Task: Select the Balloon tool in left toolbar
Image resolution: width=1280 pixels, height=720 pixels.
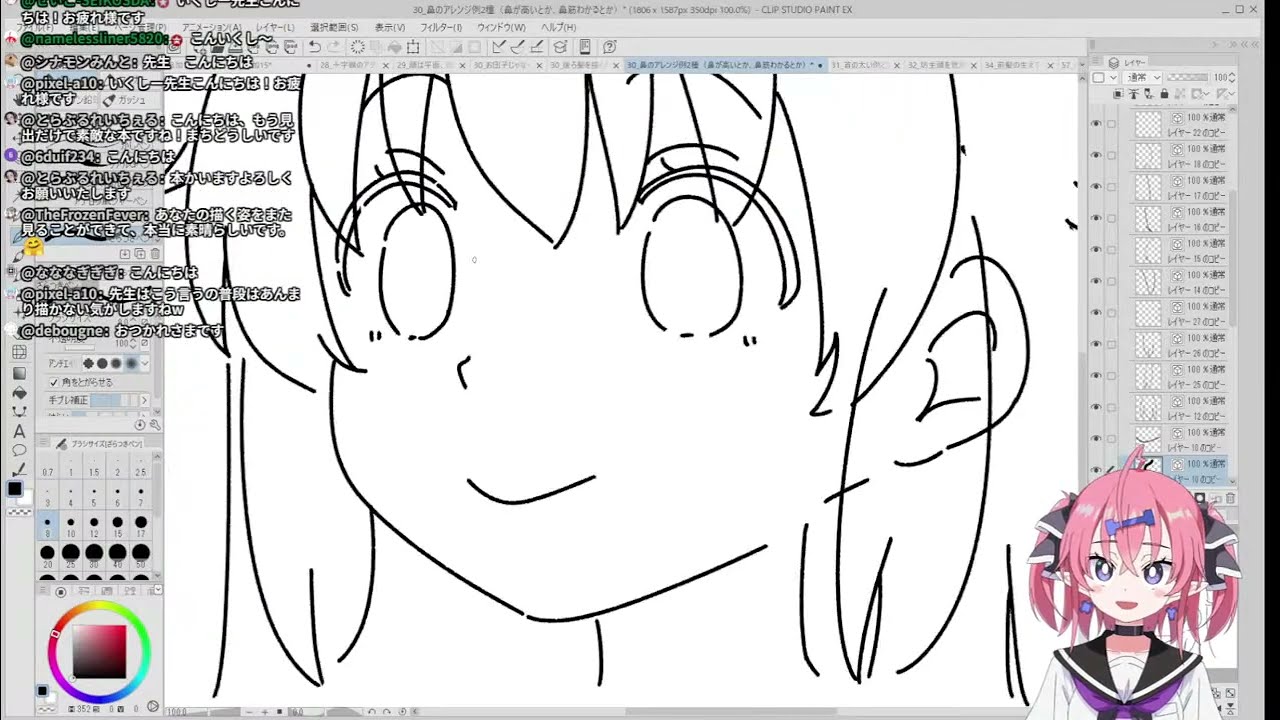Action: coord(19,450)
